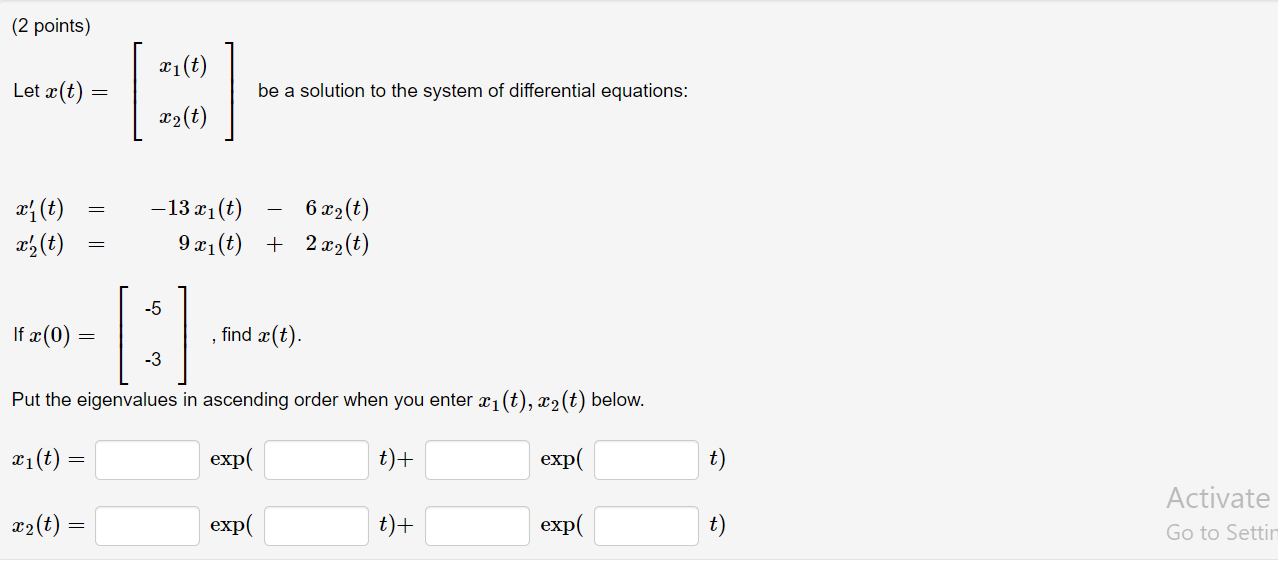Click the second exponent box for x2(t)
This screenshot has width=1278, height=563.
(646, 526)
